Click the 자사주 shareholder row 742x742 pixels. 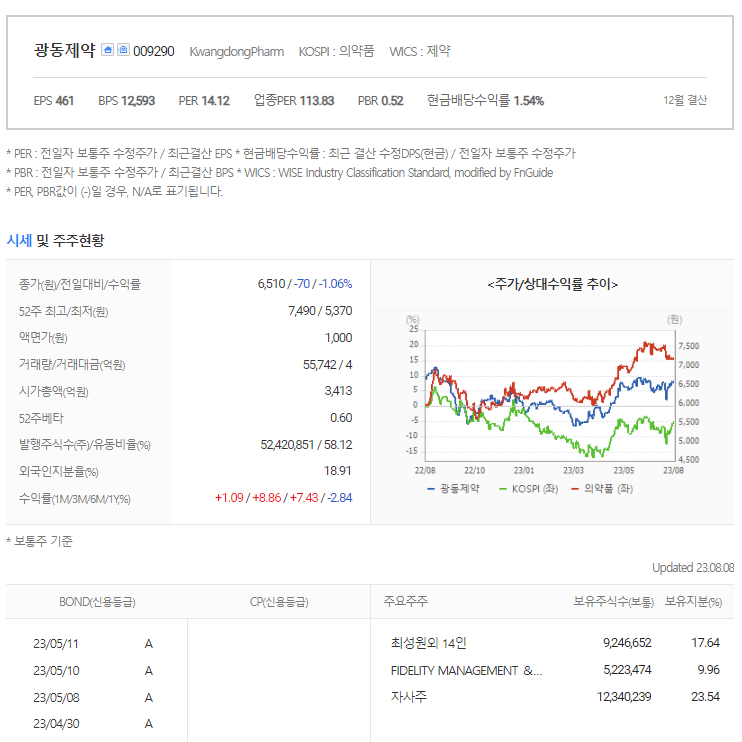tap(409, 697)
